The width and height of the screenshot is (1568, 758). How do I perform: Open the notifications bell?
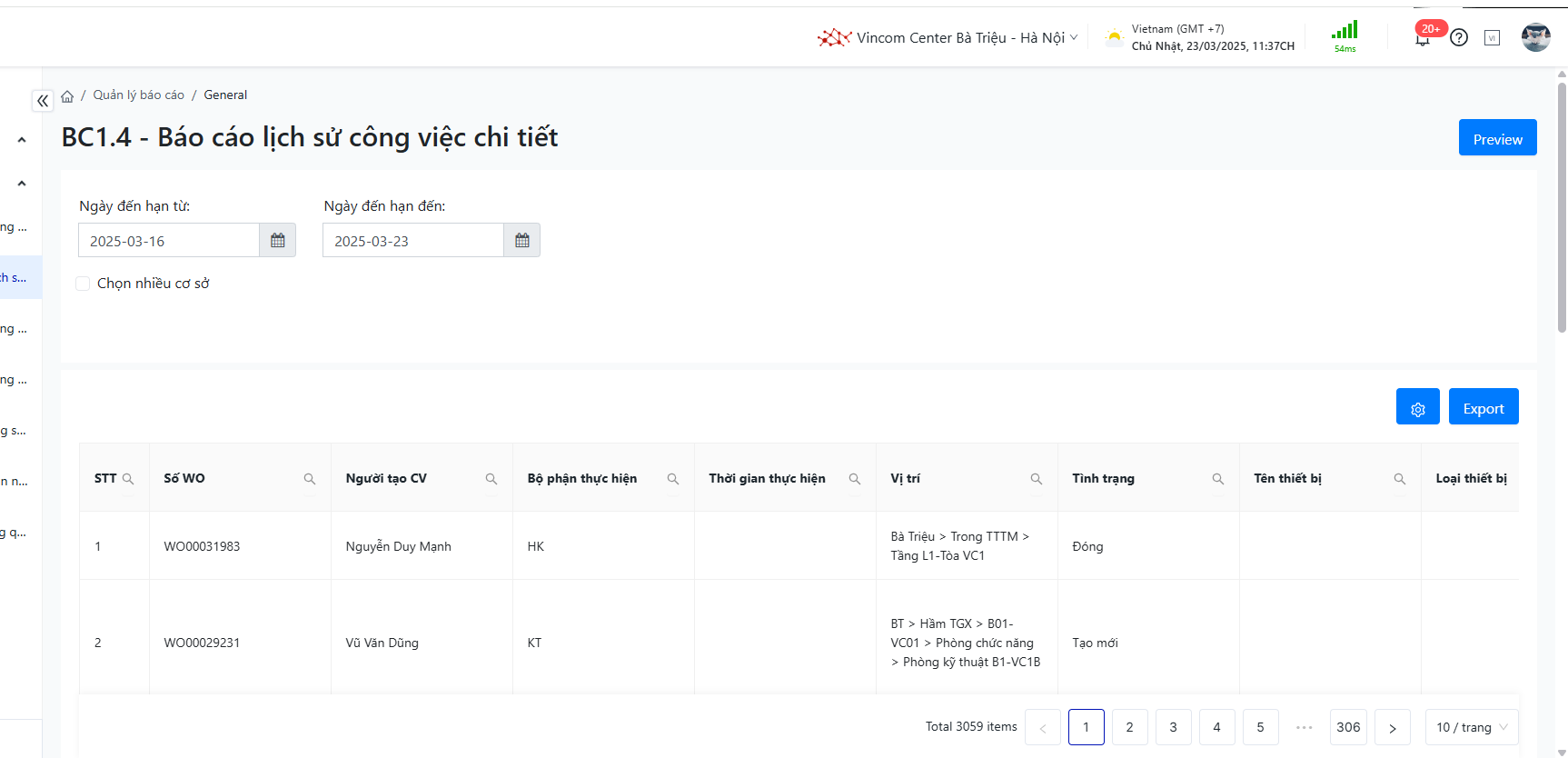click(1422, 38)
